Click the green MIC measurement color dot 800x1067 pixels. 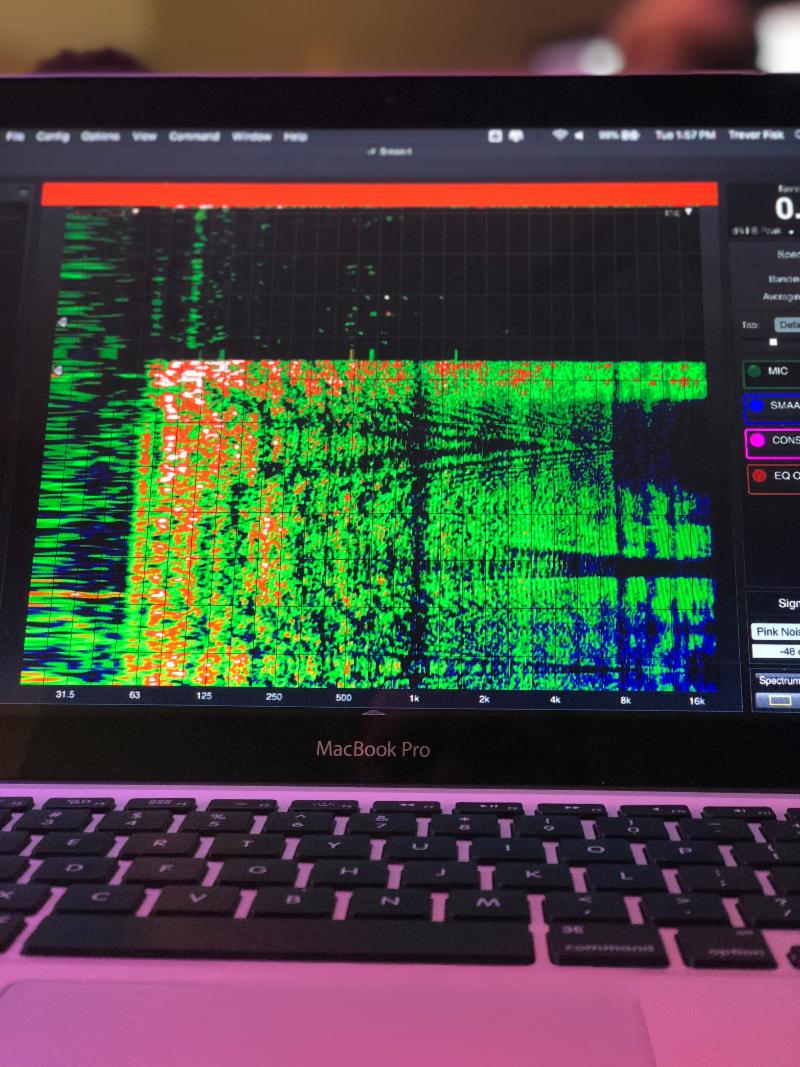[754, 371]
